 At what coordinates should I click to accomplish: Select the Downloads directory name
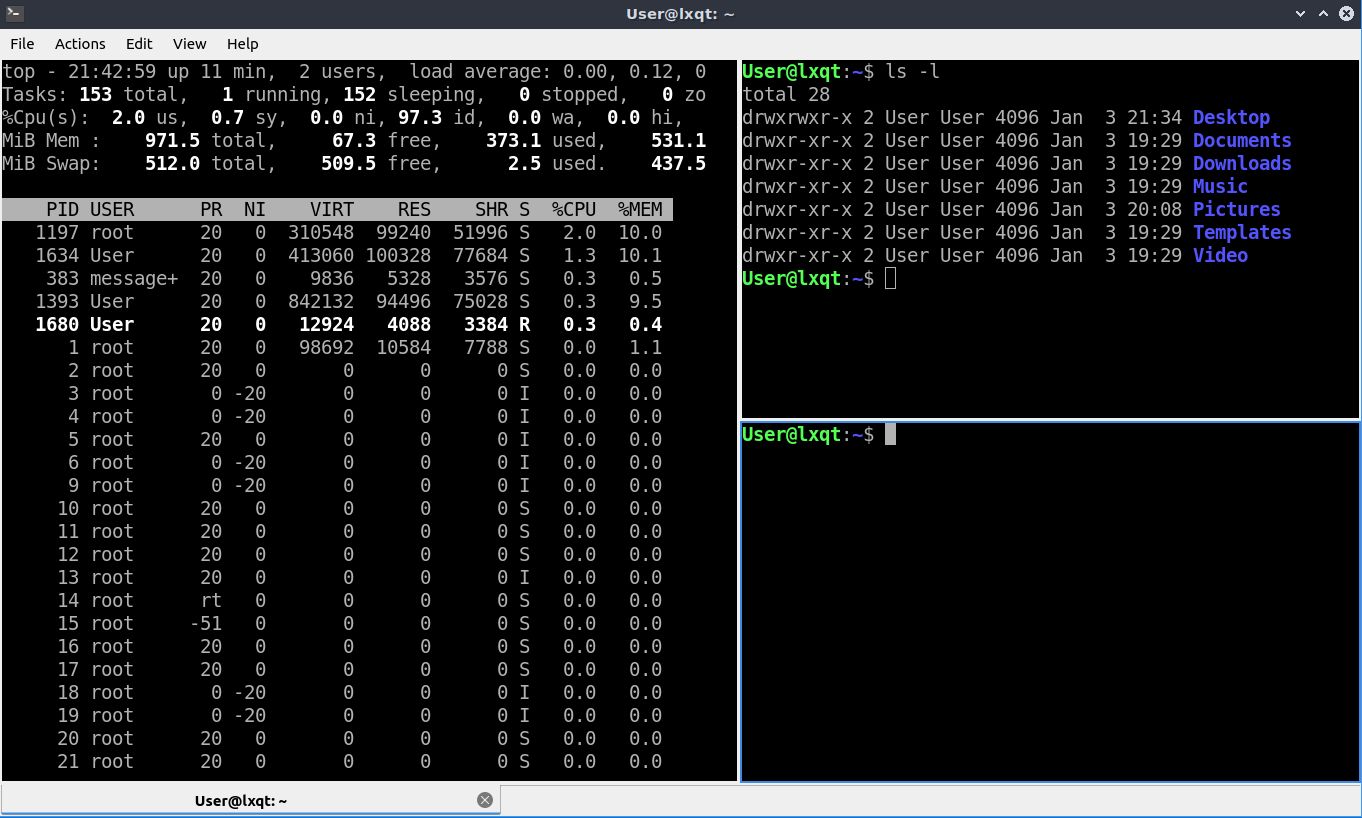[1242, 163]
